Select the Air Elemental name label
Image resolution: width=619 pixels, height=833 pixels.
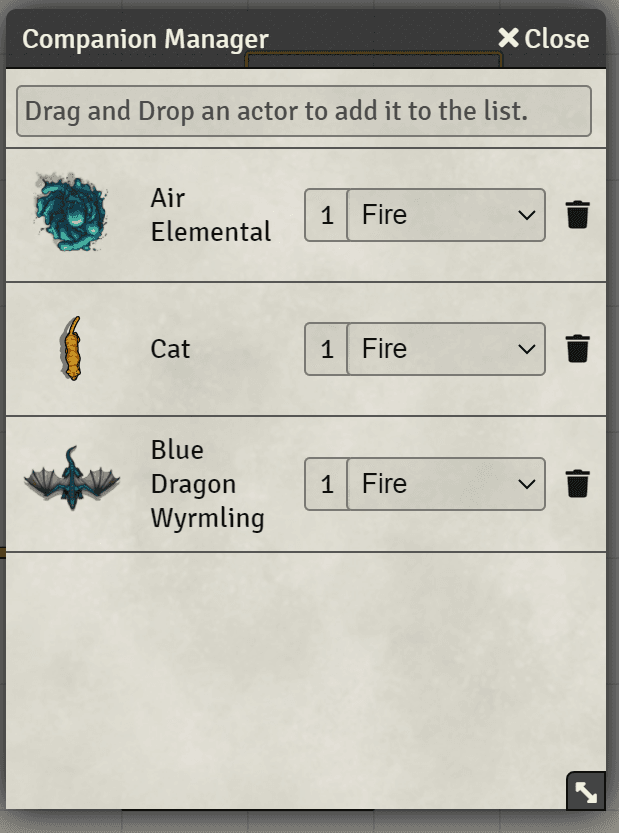tap(211, 215)
